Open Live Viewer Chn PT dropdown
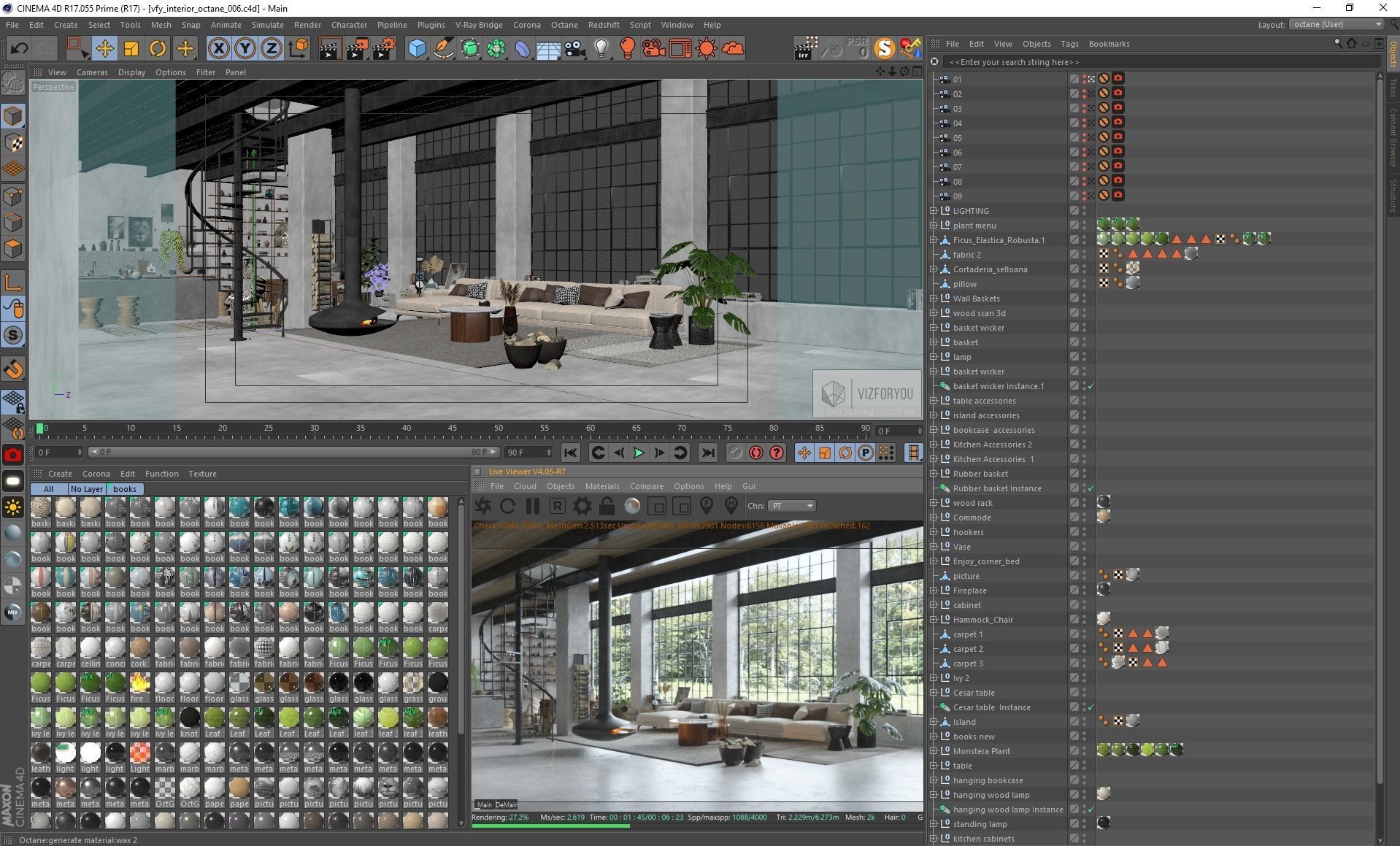Image resolution: width=1400 pixels, height=846 pixels. pos(791,506)
